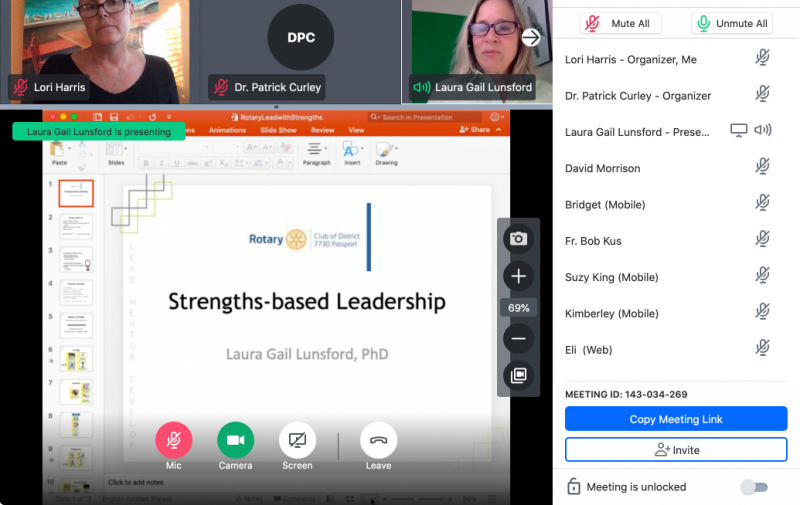
Task: Collapse the PowerPoint ribbon chevron
Action: pos(498,130)
